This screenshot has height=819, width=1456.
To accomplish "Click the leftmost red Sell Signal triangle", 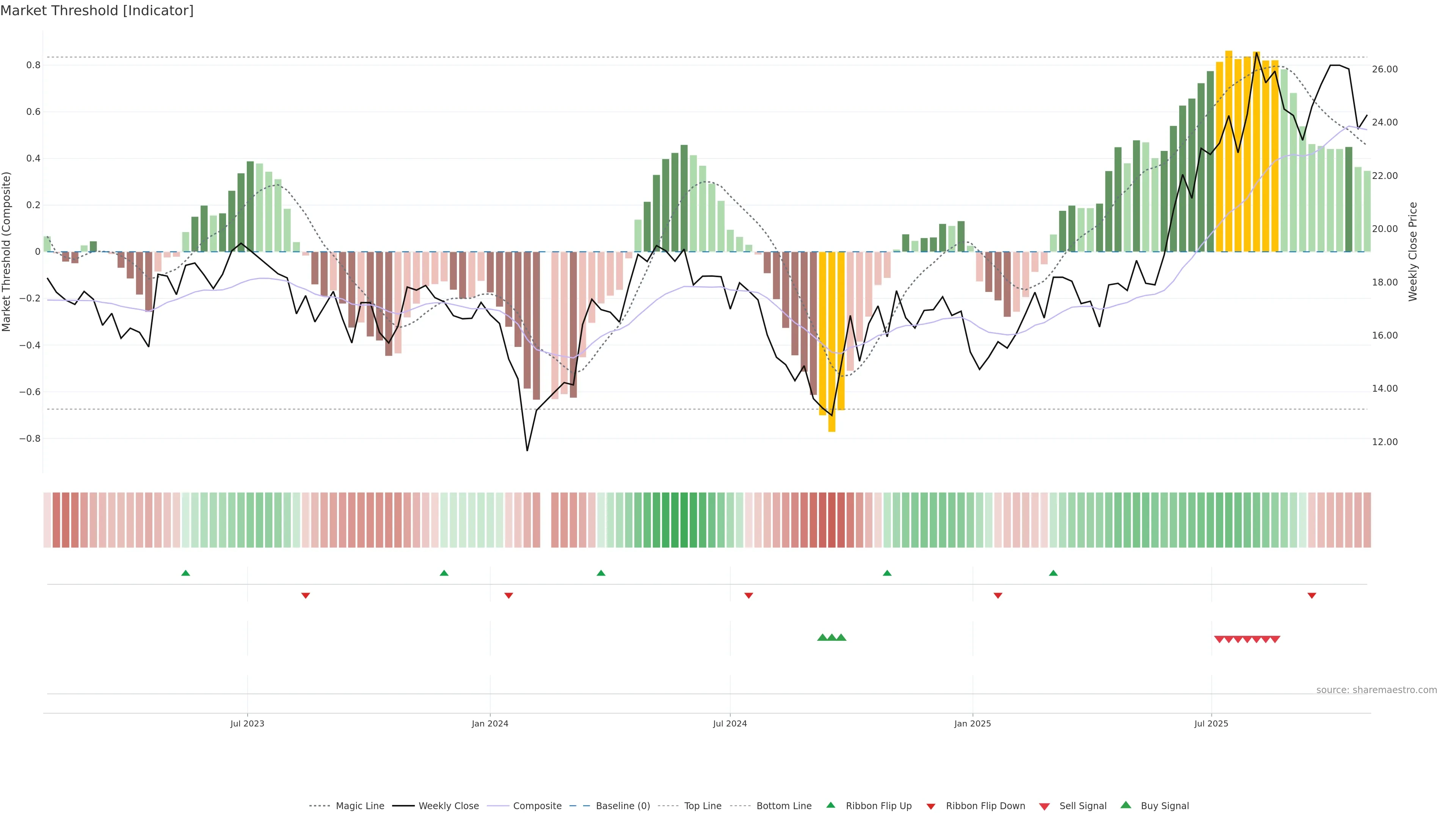I will (x=1219, y=639).
